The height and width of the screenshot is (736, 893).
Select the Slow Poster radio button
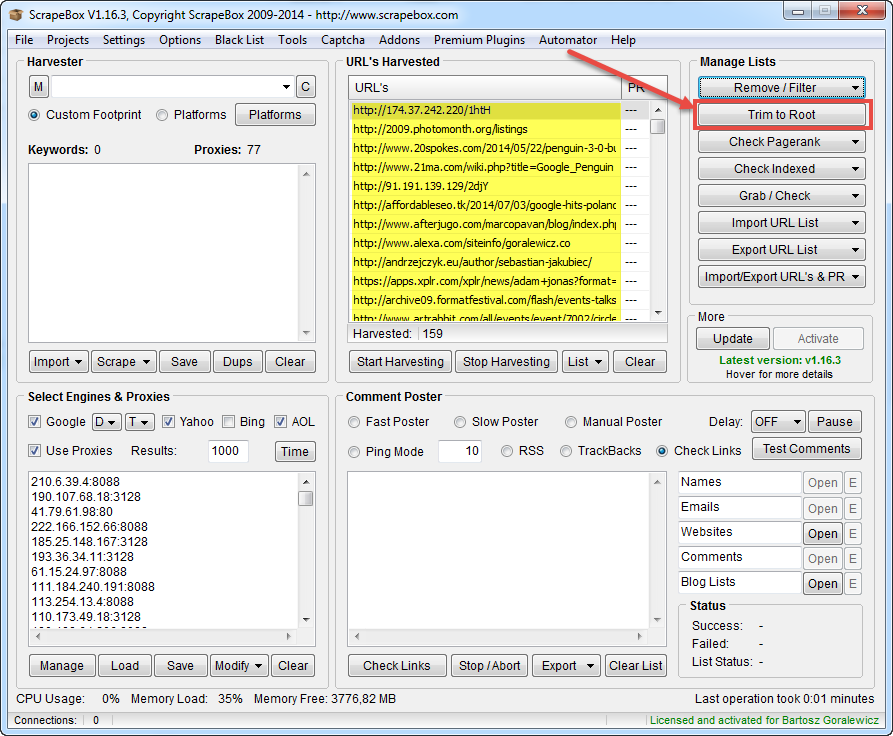(x=459, y=421)
